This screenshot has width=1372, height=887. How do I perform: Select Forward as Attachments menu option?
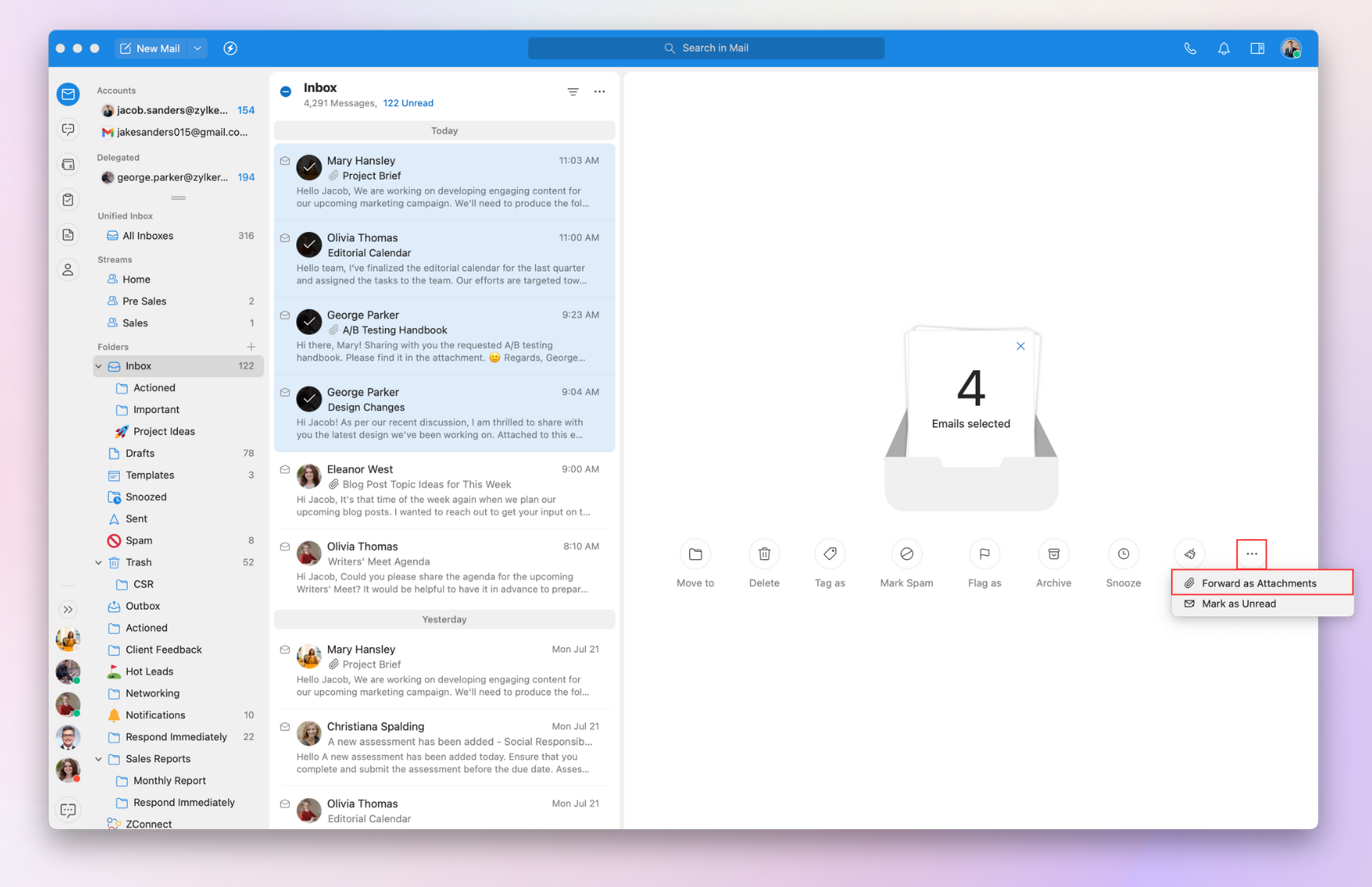pyautogui.click(x=1262, y=583)
